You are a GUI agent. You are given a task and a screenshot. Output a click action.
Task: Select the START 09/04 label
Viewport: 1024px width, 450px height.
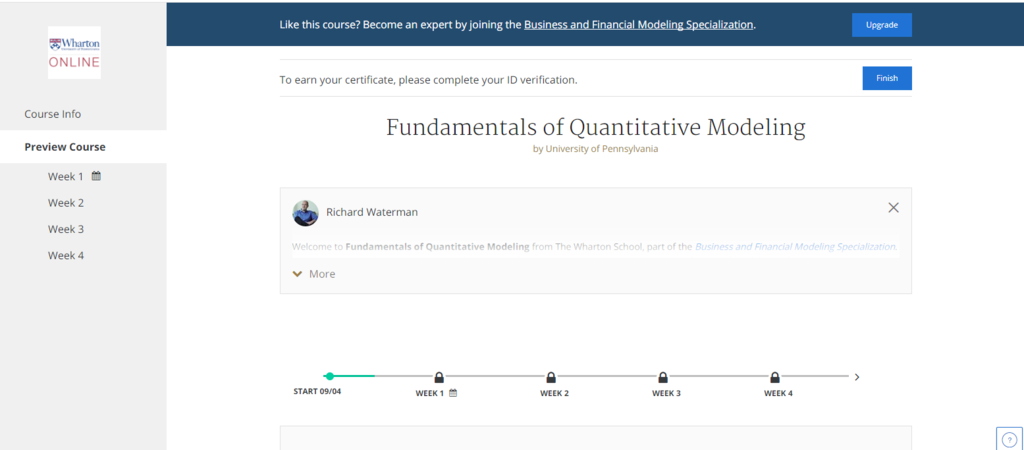point(317,391)
